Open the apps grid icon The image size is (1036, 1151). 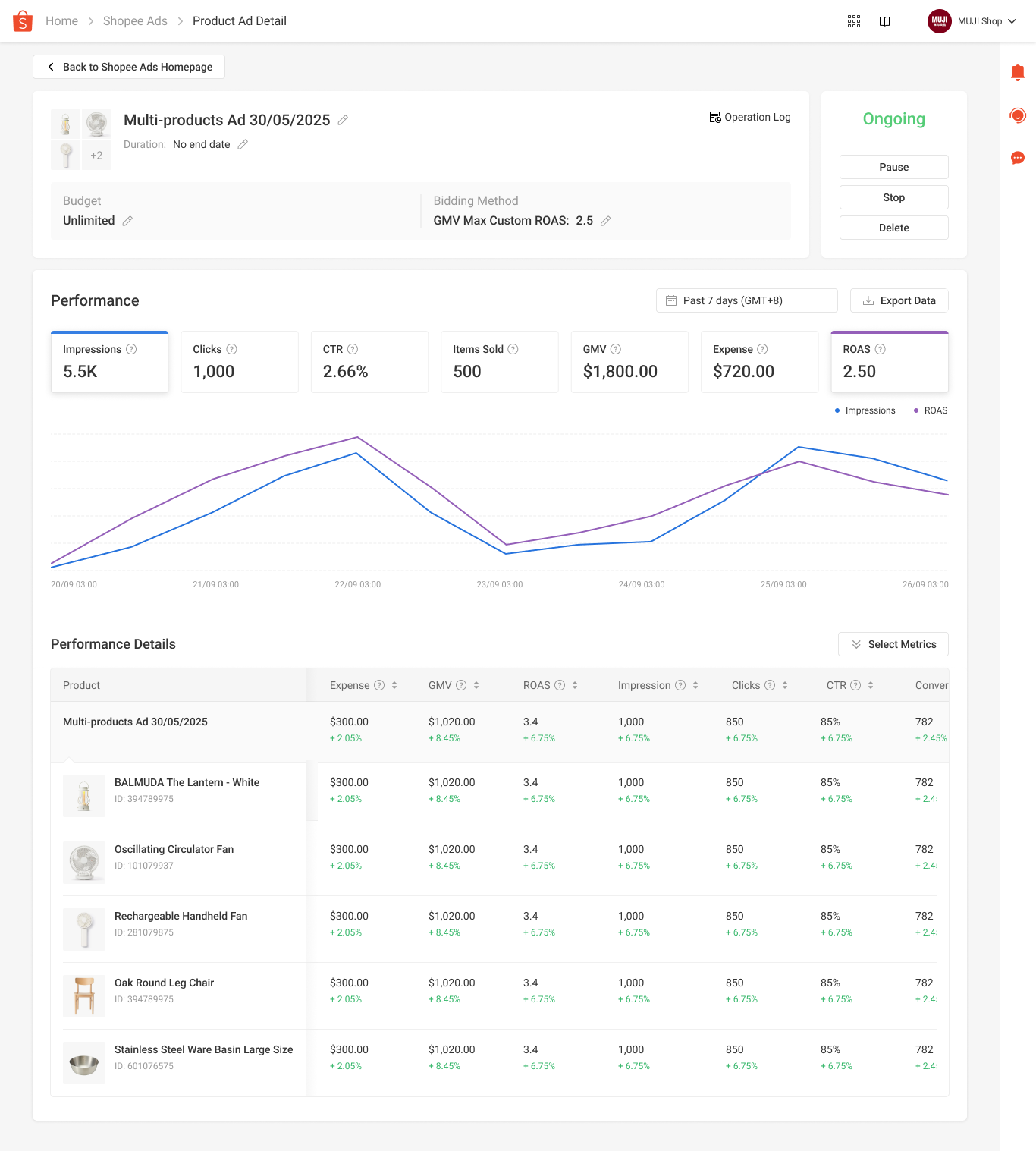(854, 21)
